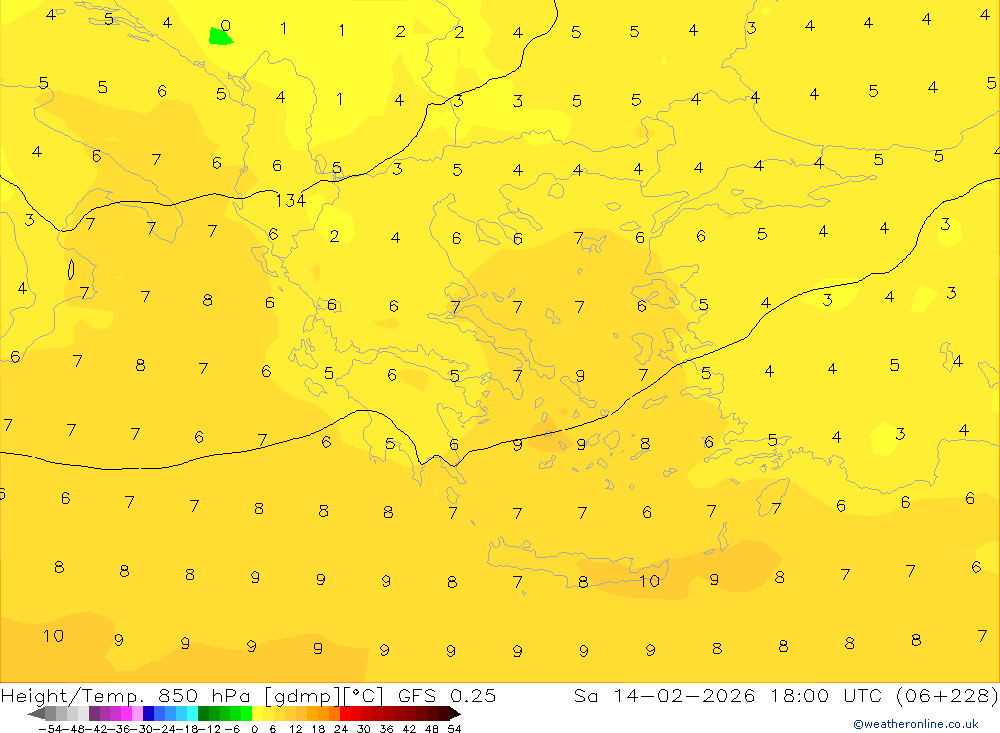Click the 134 contour height label
Viewport: 1000px width, 733px height.
coord(290,201)
